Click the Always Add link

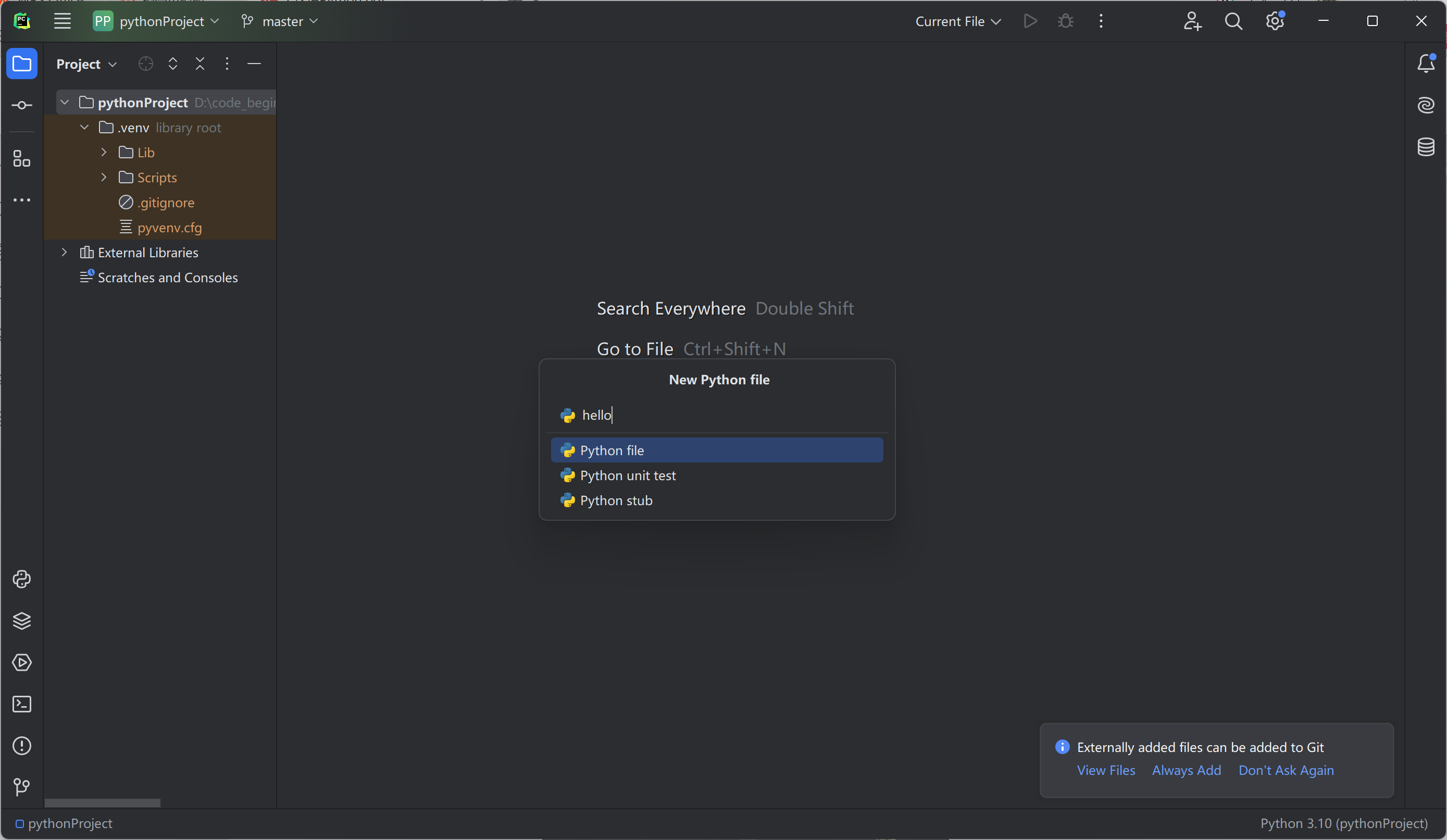[1187, 770]
